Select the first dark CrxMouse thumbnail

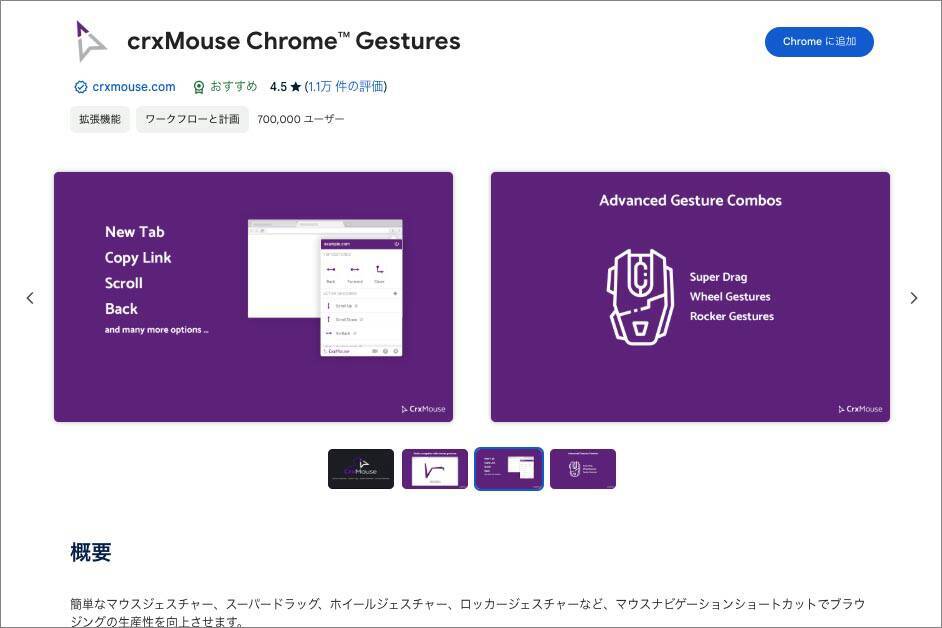[361, 469]
